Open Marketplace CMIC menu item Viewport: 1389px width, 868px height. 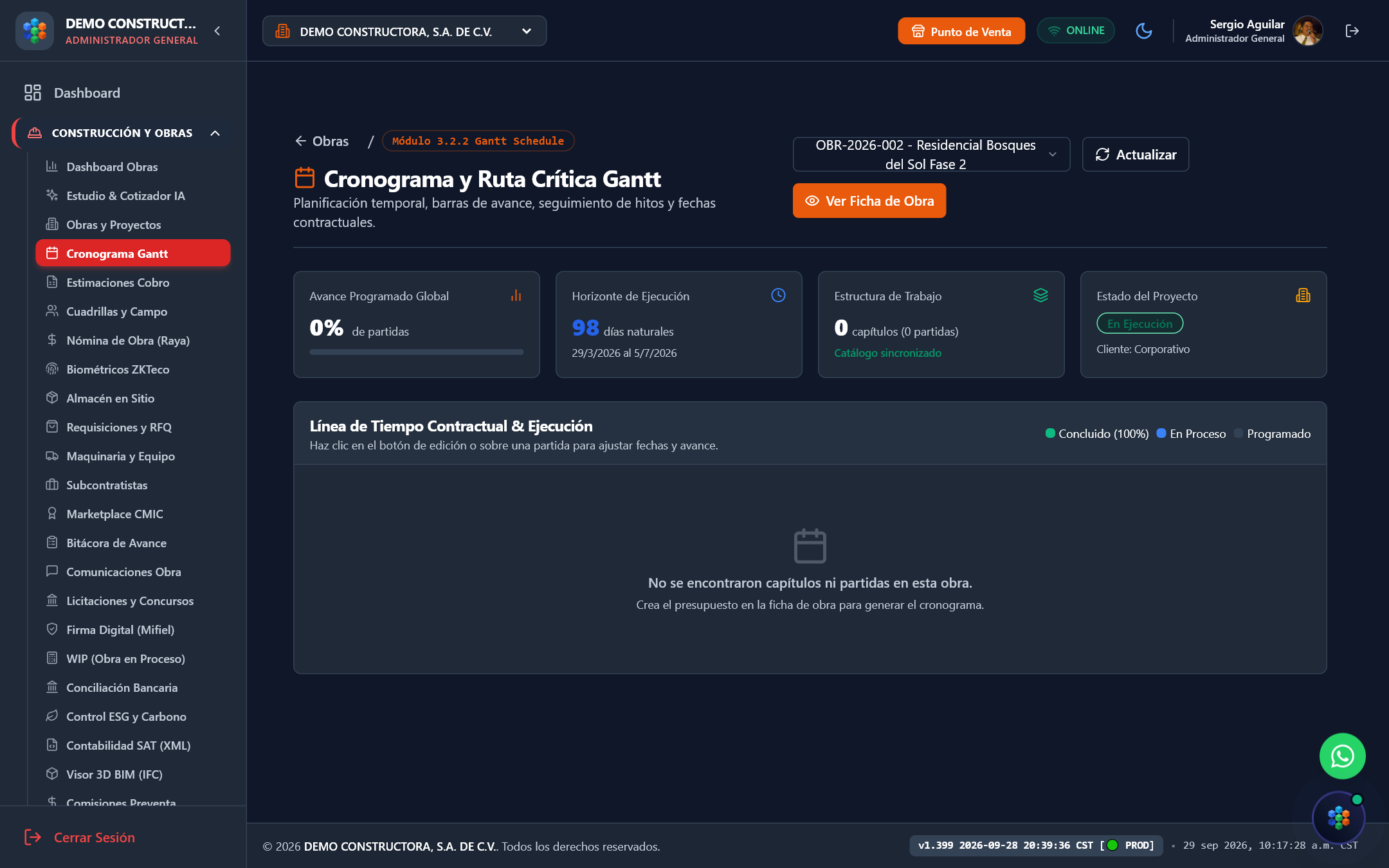coord(133,514)
